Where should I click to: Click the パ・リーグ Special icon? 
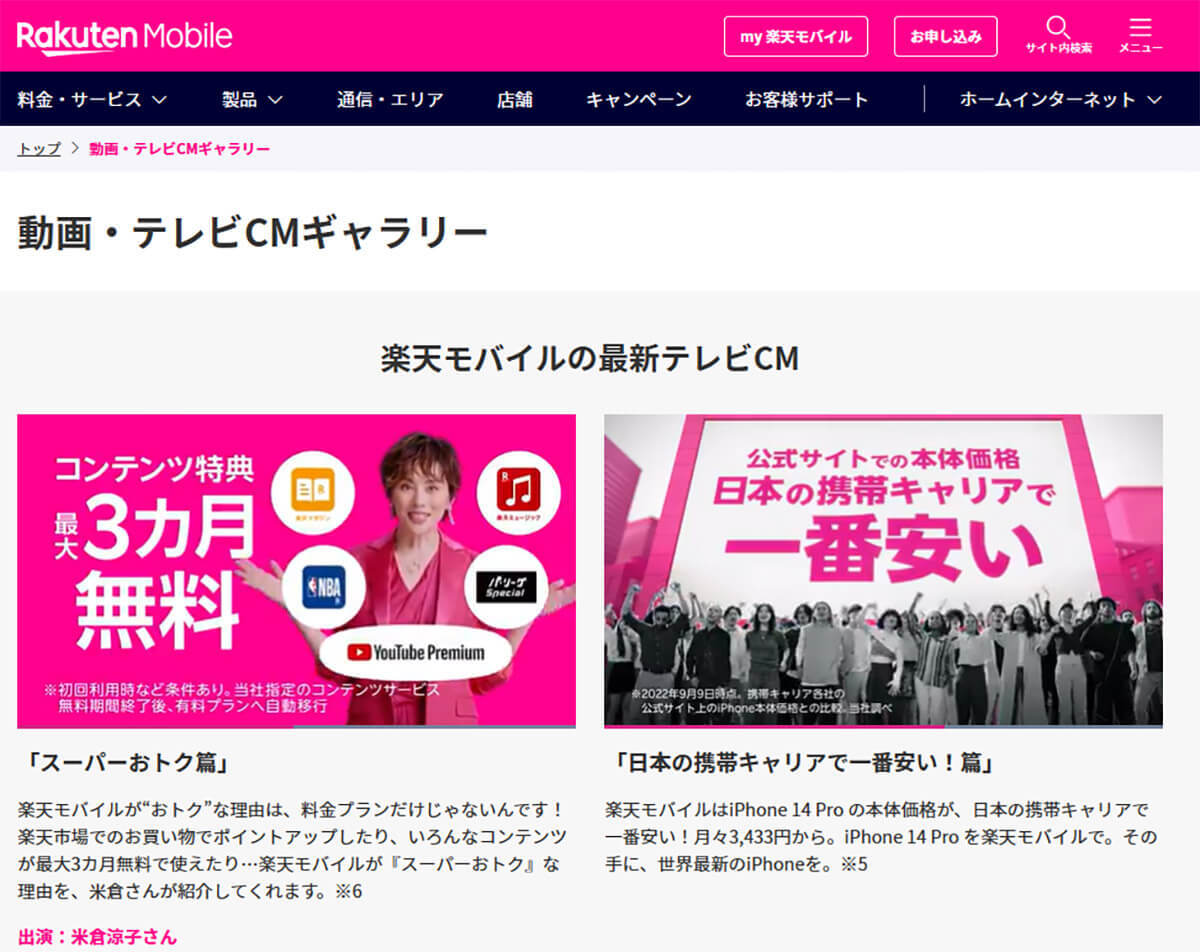click(504, 588)
